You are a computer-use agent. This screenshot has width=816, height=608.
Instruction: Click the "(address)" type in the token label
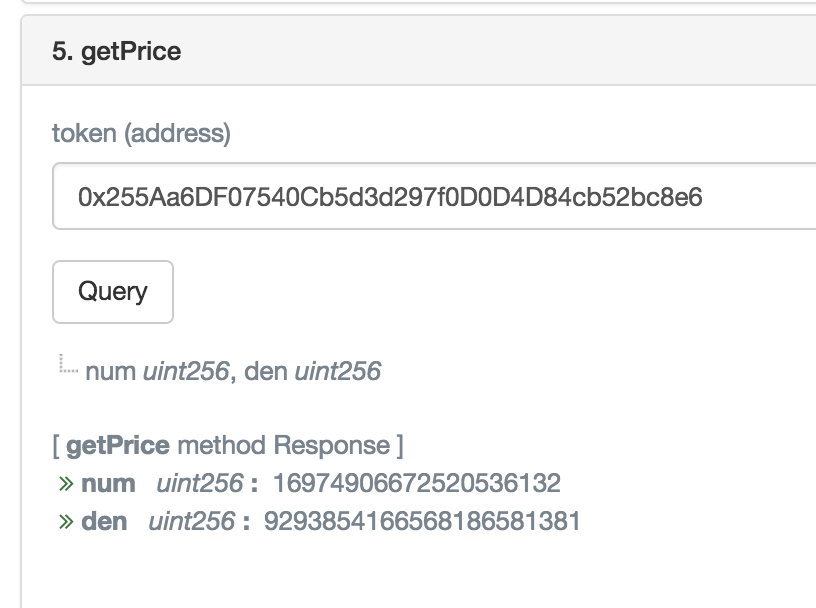177,133
